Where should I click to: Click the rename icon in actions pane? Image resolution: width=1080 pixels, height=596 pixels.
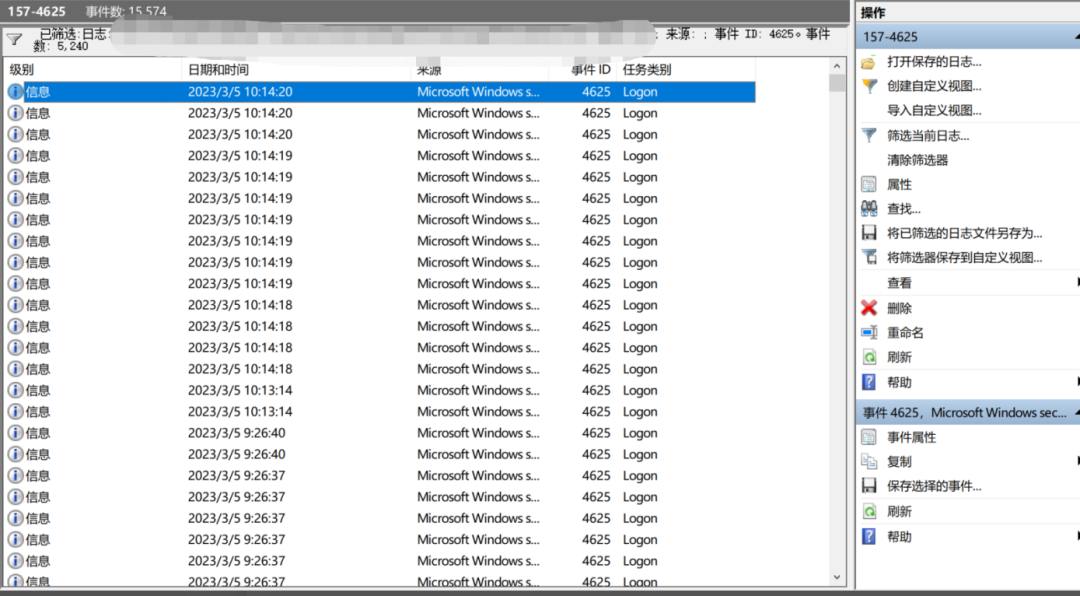click(x=868, y=333)
